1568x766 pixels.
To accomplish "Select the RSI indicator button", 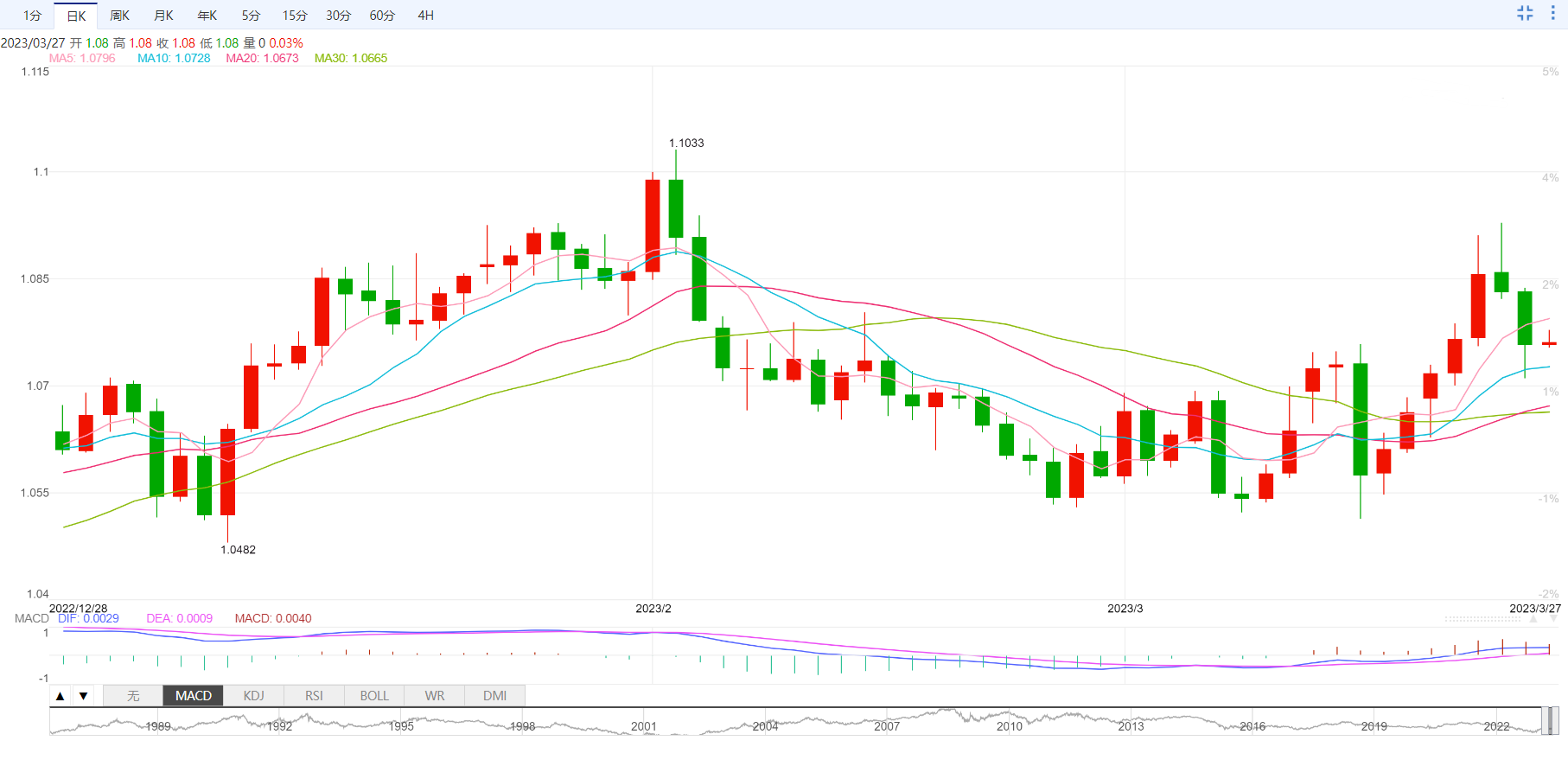I will pos(314,696).
